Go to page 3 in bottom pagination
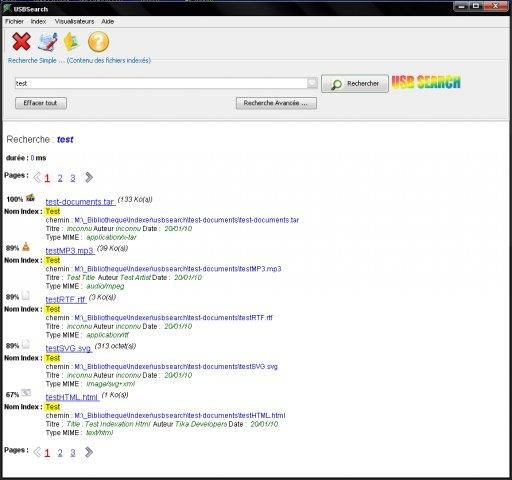Image resolution: width=512 pixels, height=480 pixels. tap(73, 453)
